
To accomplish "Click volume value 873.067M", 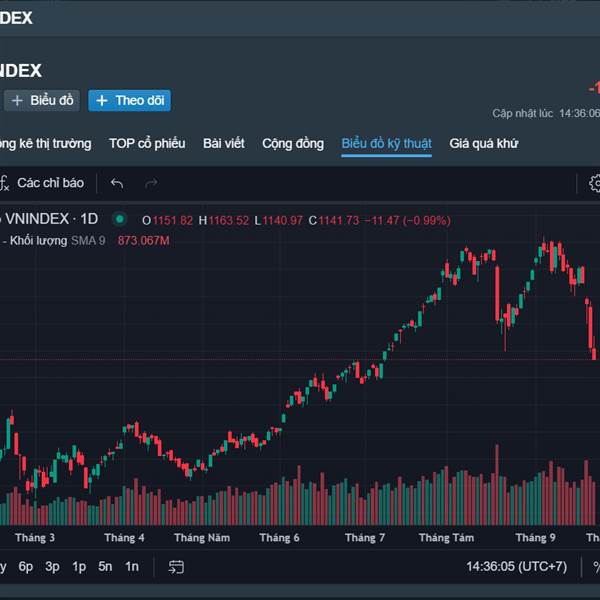I will [143, 241].
